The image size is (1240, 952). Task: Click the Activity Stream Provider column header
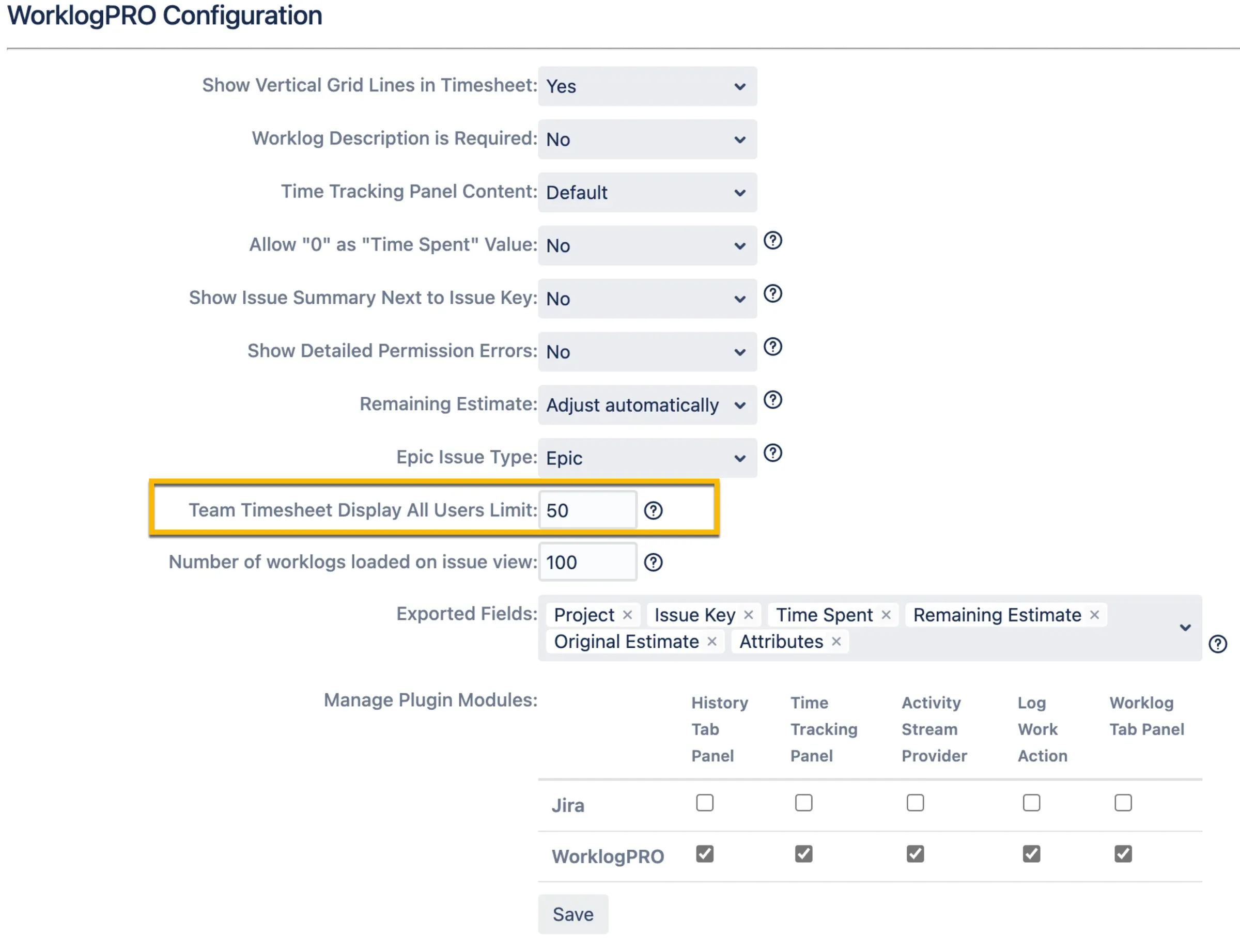pyautogui.click(x=934, y=729)
